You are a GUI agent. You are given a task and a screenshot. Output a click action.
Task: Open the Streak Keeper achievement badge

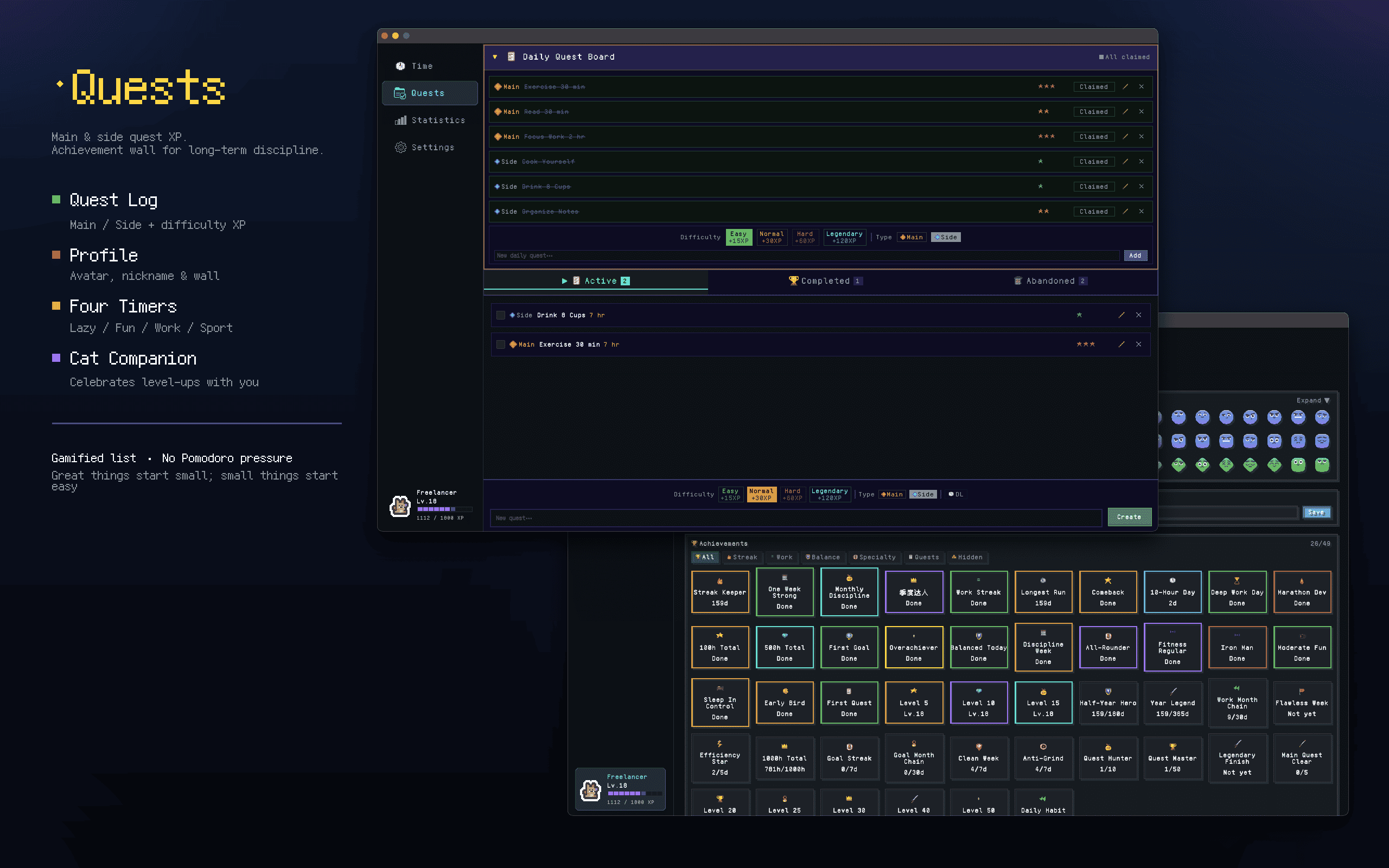point(720,592)
